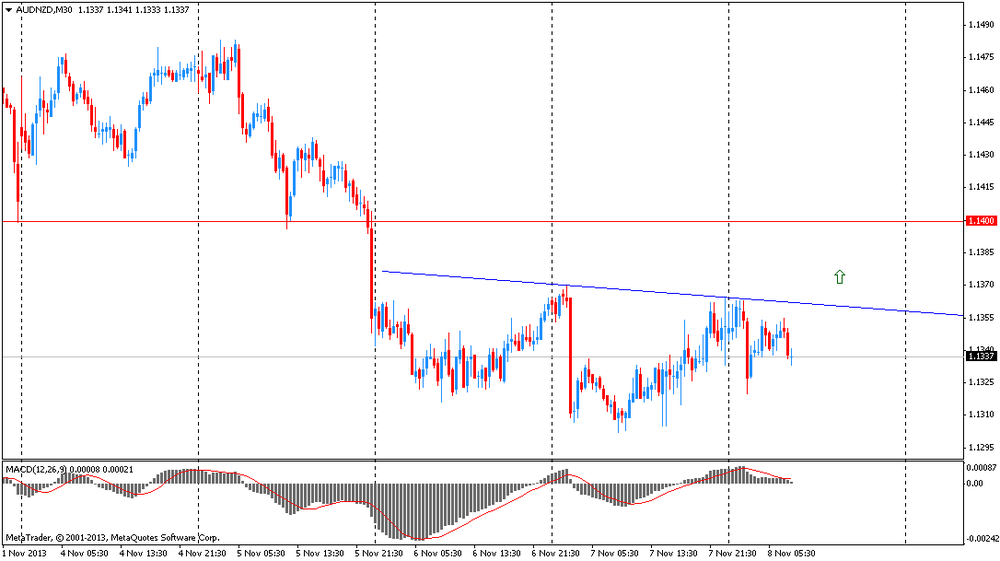Click MACD scale value 0.00087

click(x=982, y=468)
